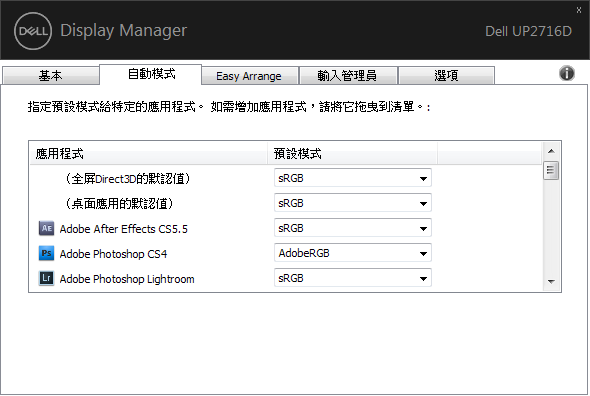590x396 pixels.
Task: Click the Display Manager title text
Action: click(x=123, y=30)
